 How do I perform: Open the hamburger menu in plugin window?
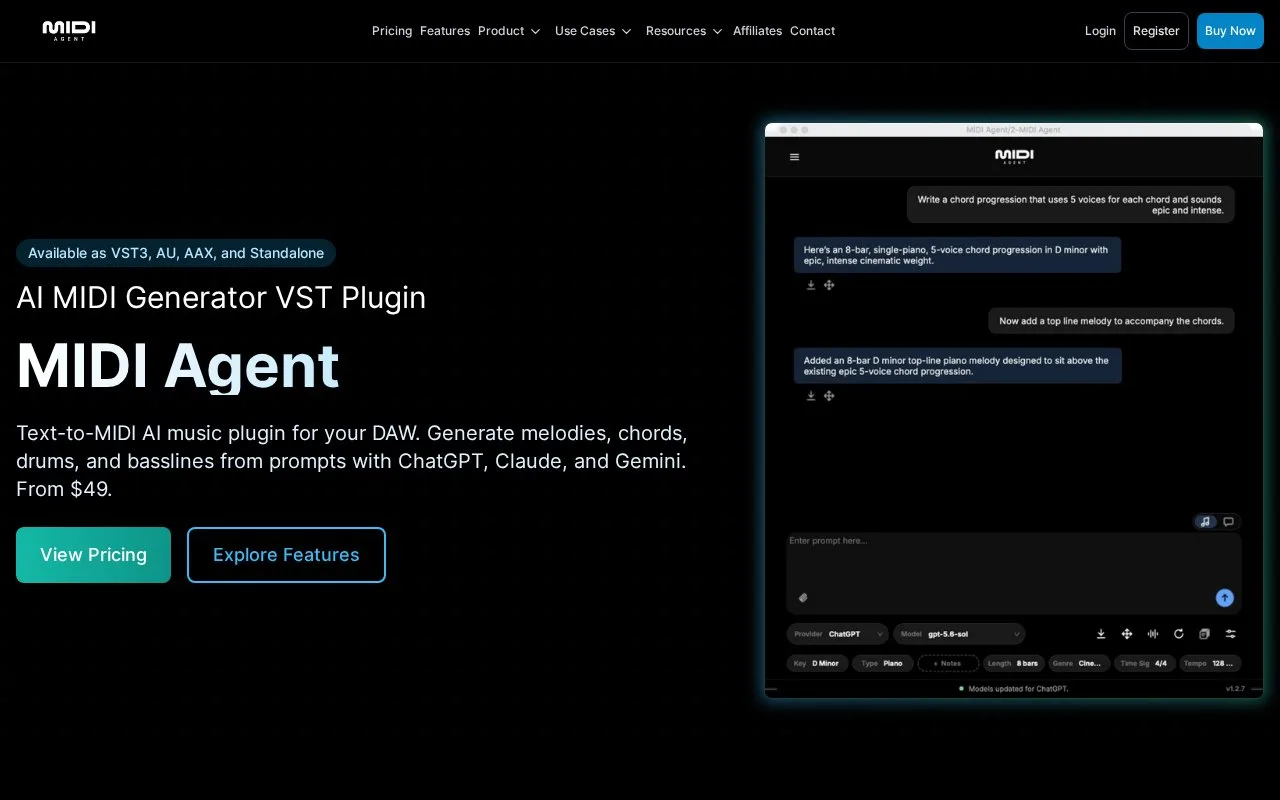point(795,157)
